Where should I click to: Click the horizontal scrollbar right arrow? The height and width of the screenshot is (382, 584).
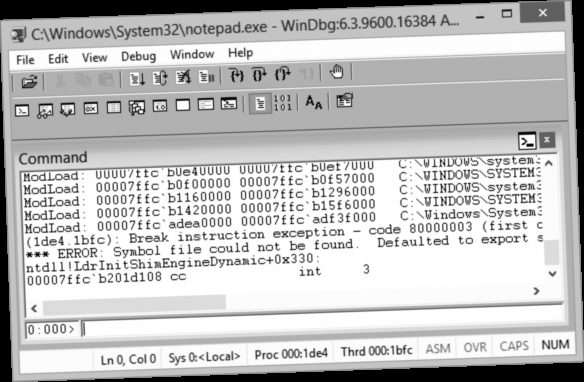536,291
